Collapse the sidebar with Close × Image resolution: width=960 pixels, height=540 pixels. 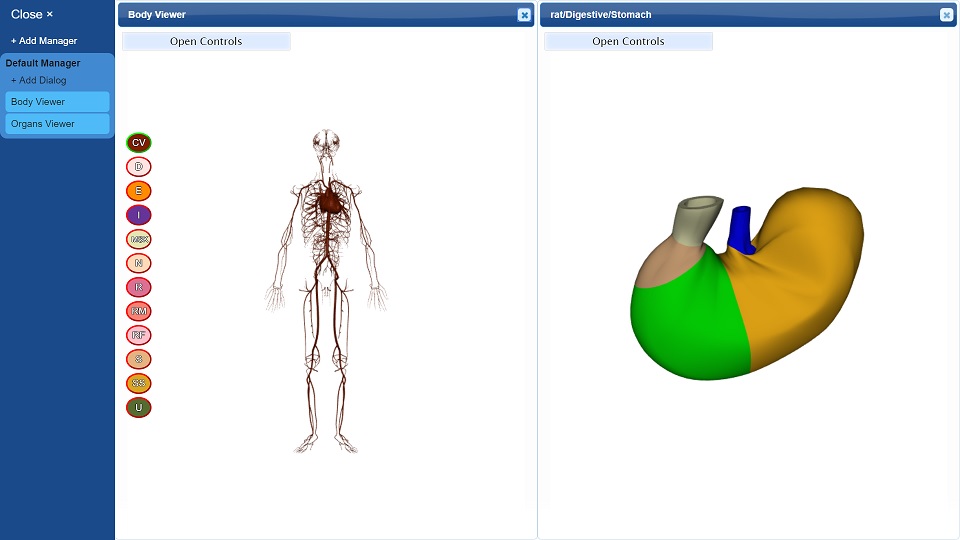(32, 14)
